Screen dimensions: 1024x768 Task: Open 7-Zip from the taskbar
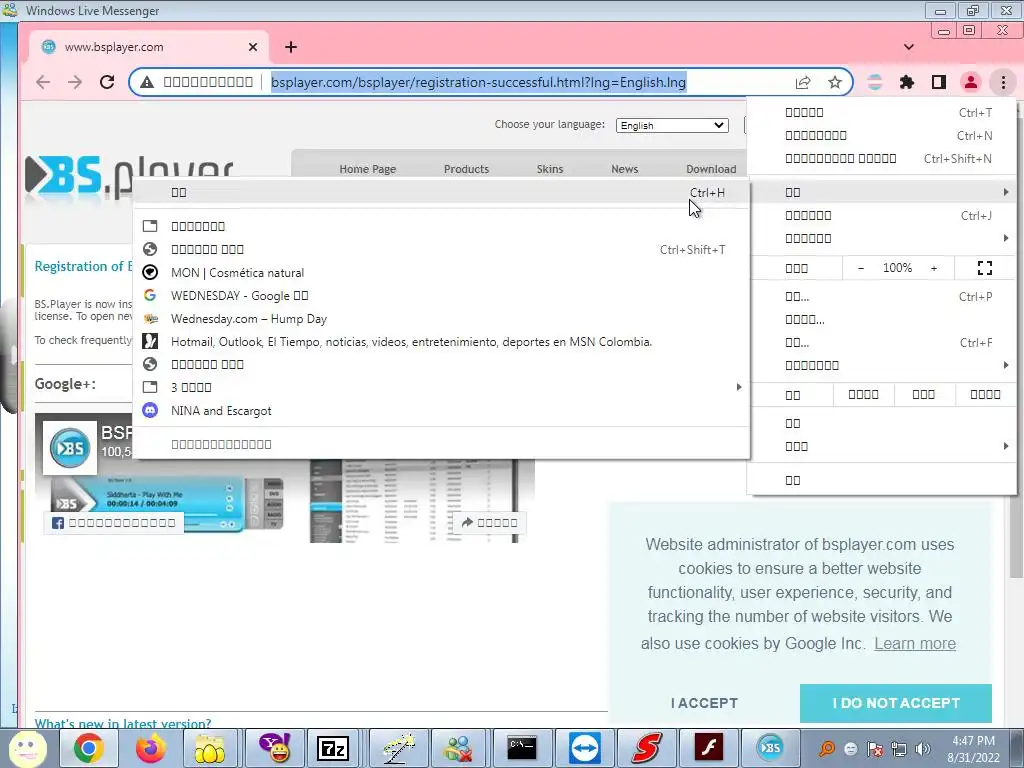point(332,748)
